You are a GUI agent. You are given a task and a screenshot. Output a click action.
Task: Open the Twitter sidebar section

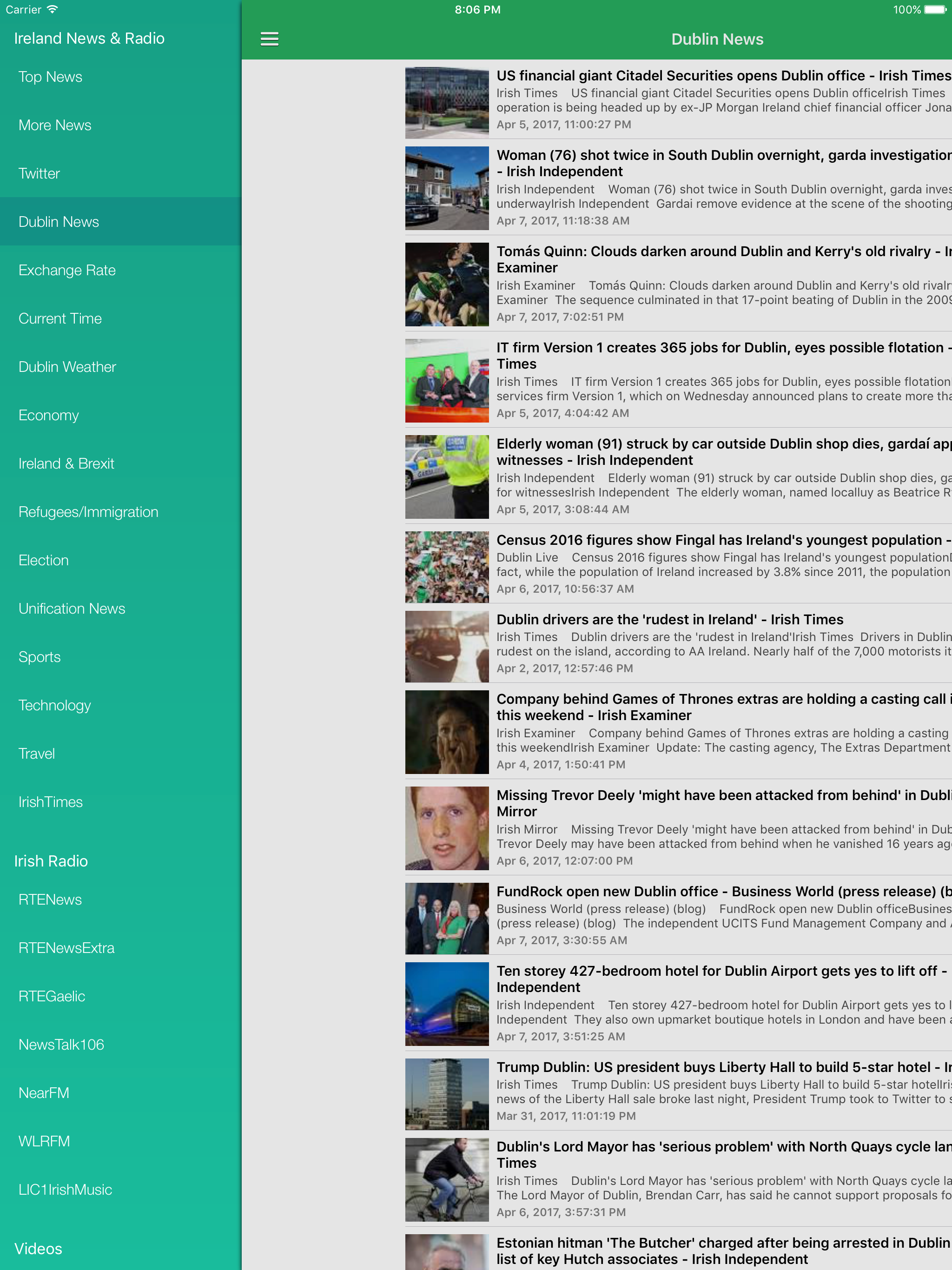click(x=120, y=173)
